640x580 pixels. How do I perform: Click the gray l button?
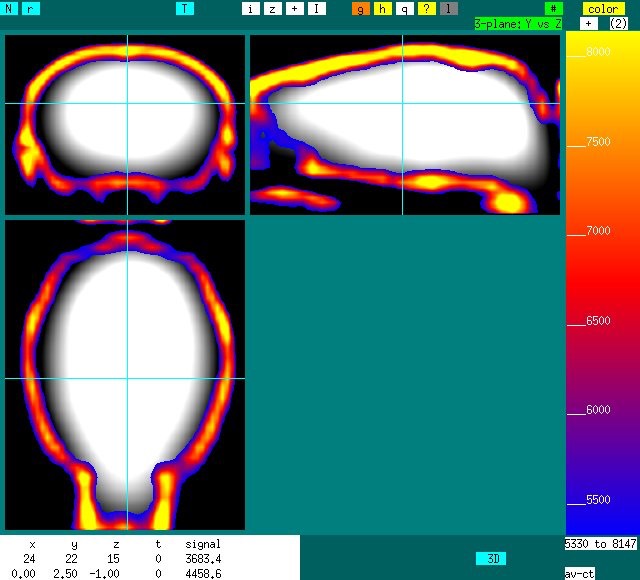click(x=449, y=9)
